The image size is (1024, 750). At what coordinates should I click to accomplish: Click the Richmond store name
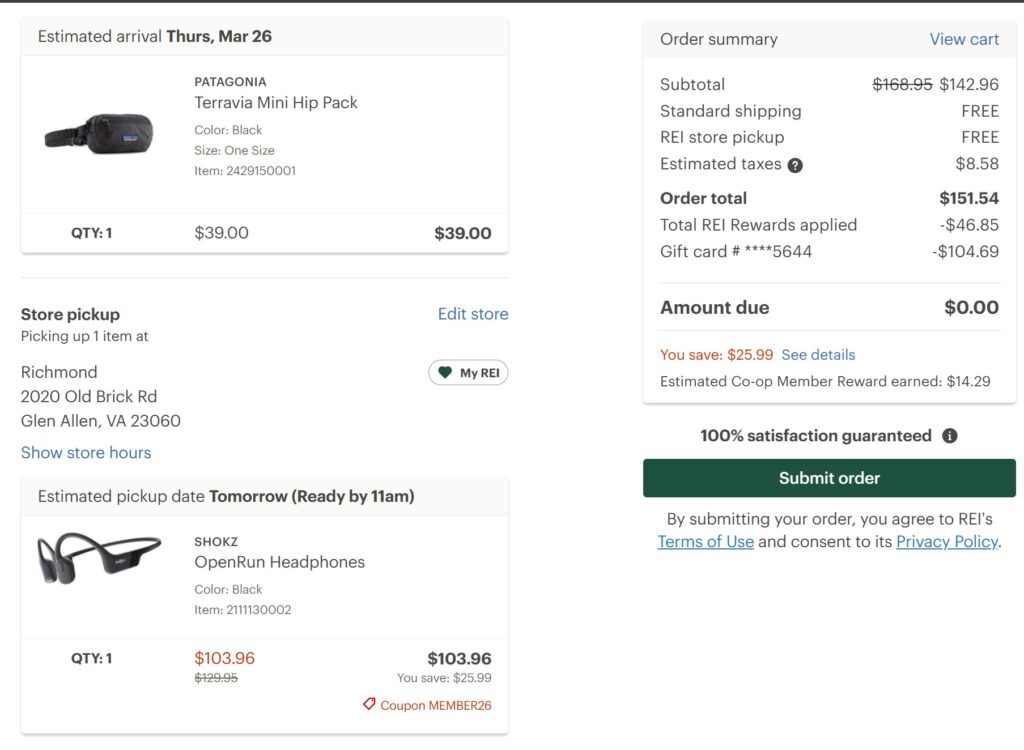pos(59,372)
